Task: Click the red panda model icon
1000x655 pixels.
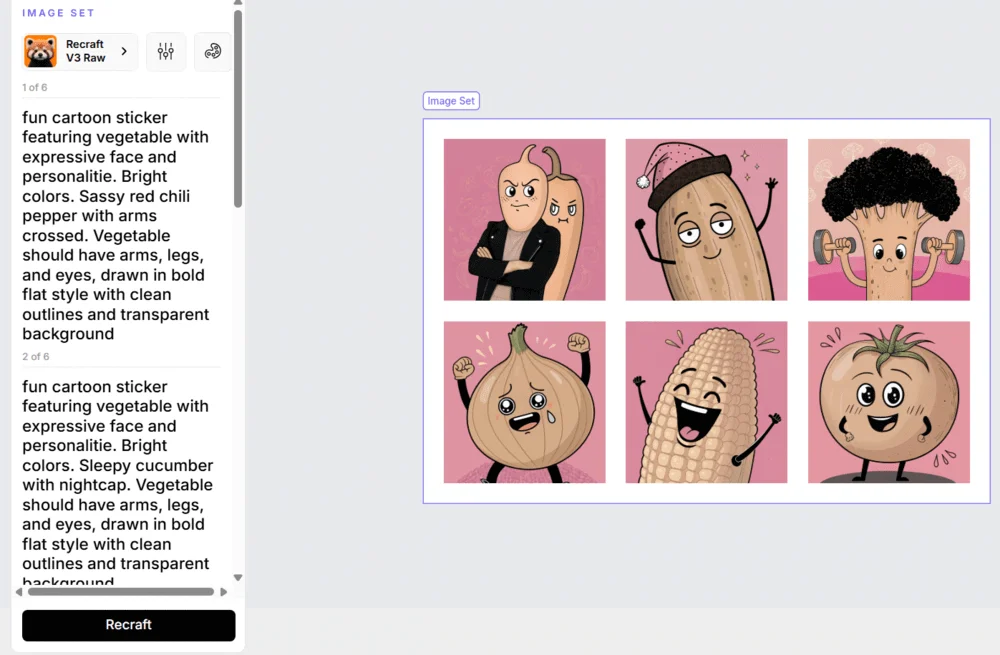Action: coord(41,51)
